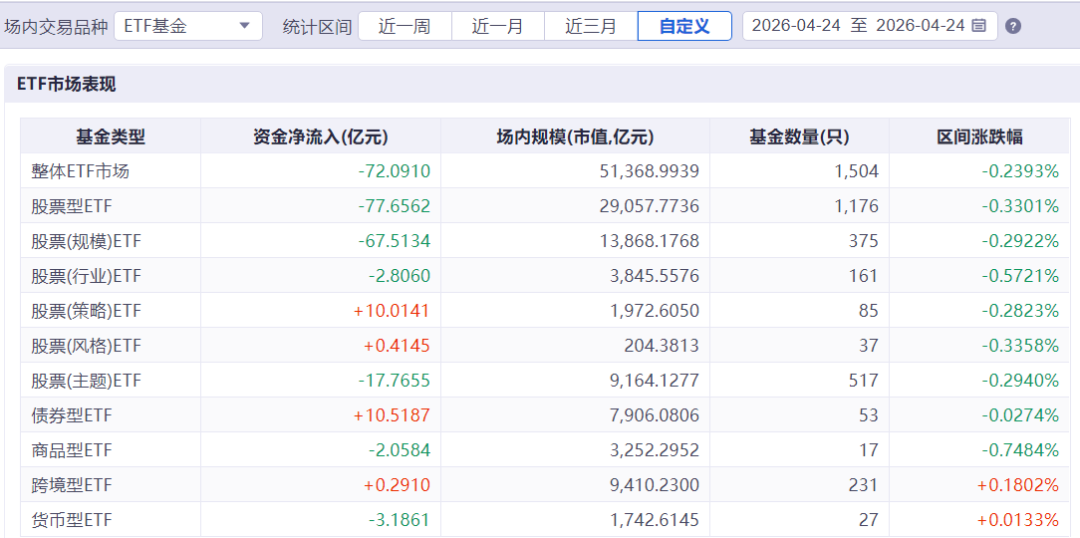The width and height of the screenshot is (1080, 538).
Task: Select the 债券型ETF row label
Action: 72,415
